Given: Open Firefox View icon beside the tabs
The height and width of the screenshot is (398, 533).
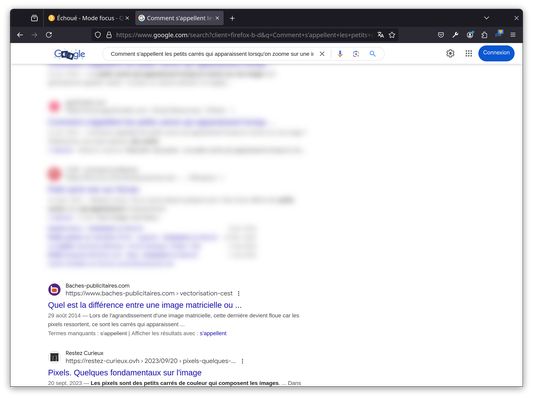Looking at the screenshot, I should pos(34,18).
